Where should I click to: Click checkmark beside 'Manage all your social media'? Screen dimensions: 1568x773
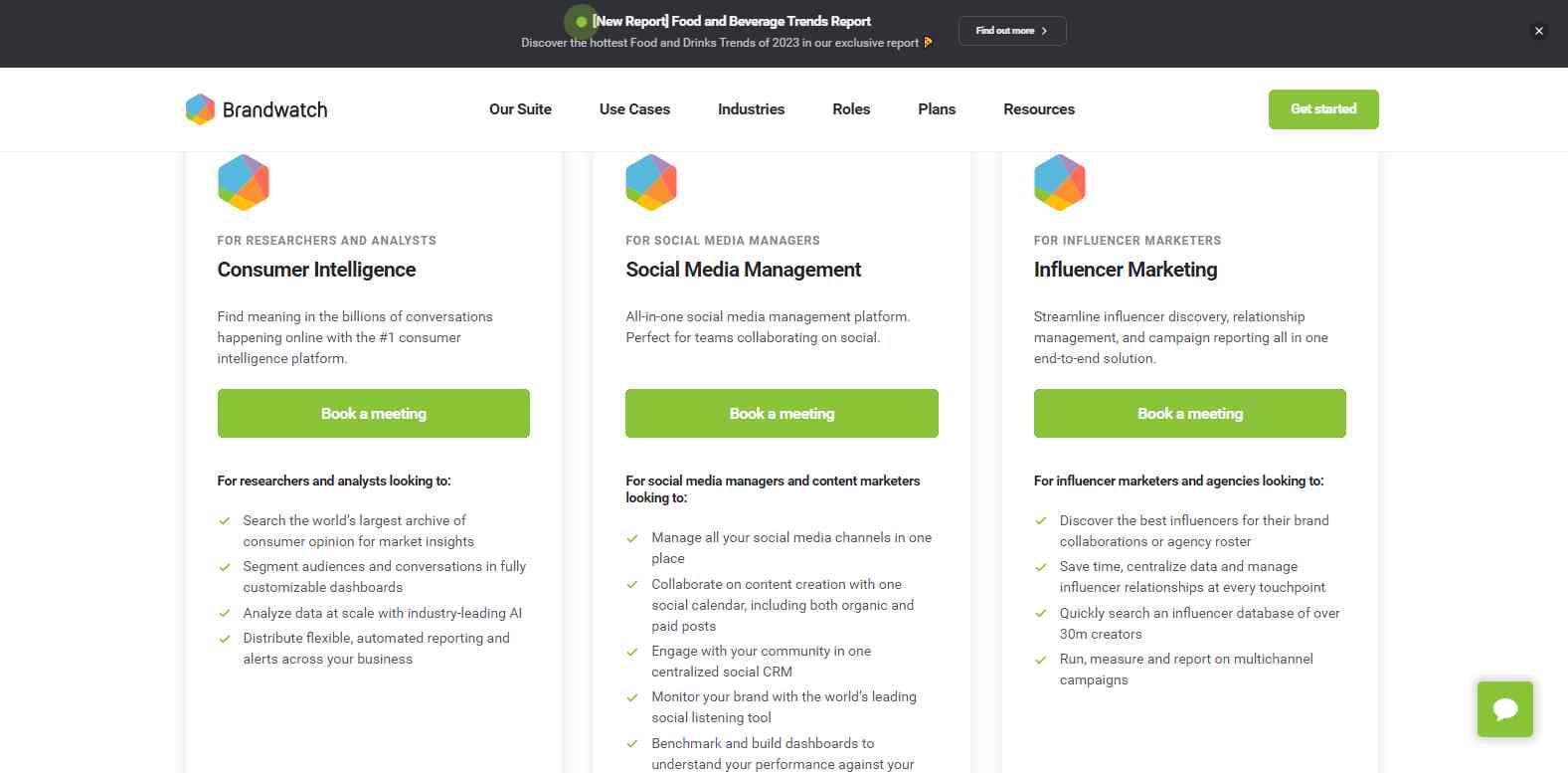coord(632,538)
